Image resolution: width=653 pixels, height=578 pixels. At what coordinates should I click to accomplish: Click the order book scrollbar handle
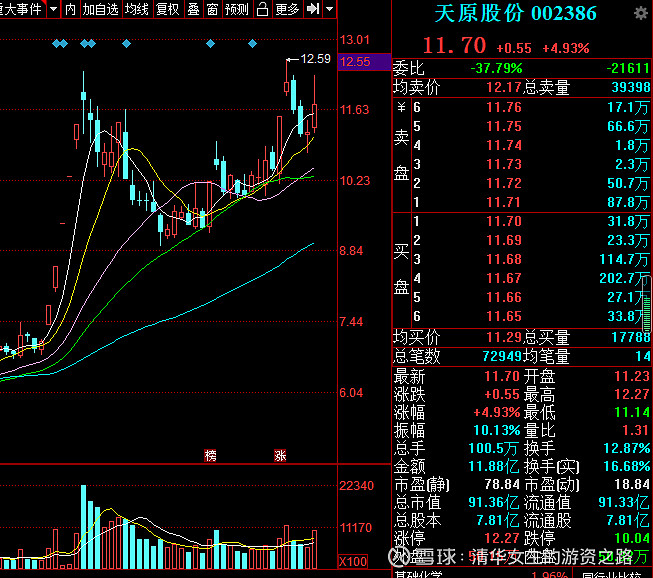[647, 304]
